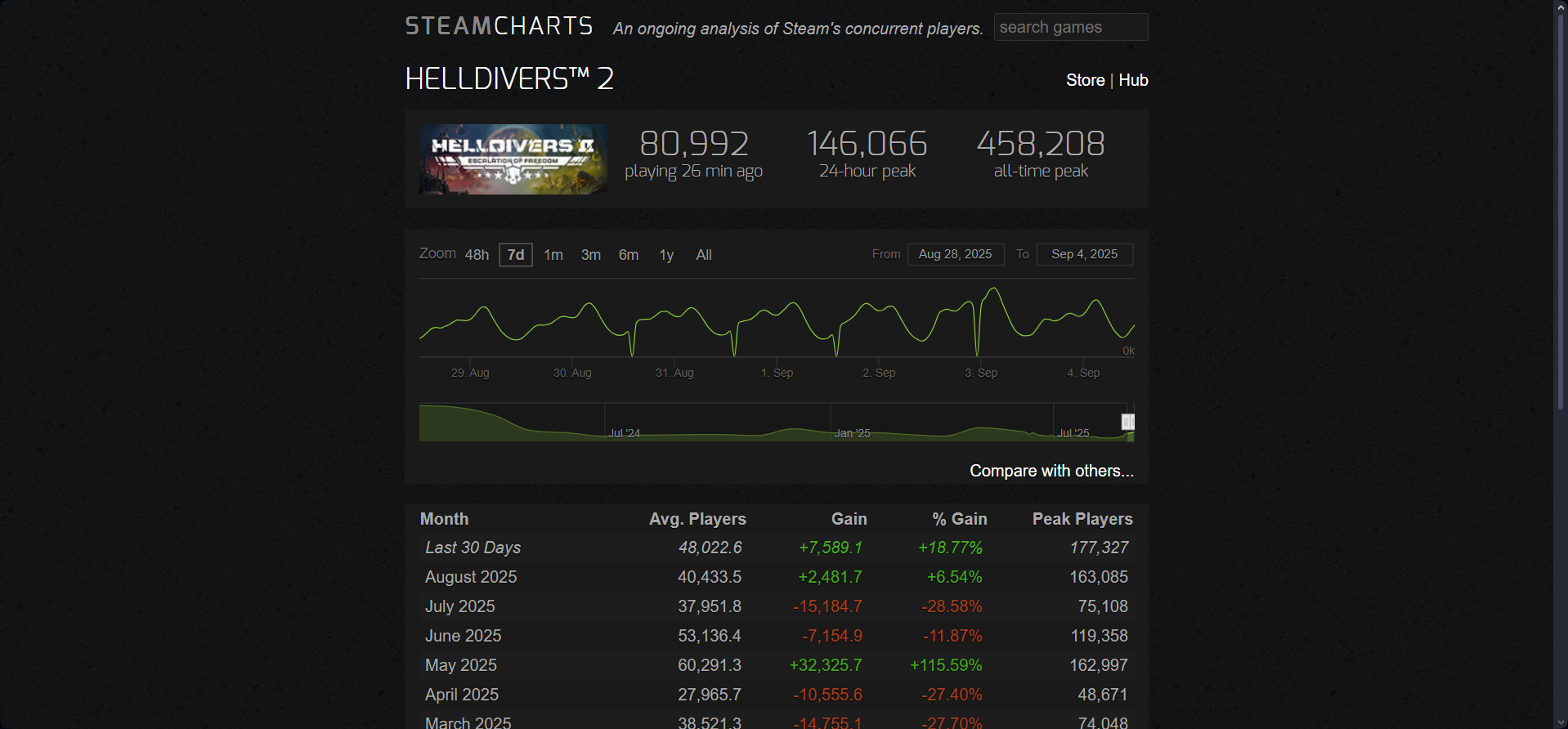This screenshot has width=1568, height=729.
Task: Click the STEAMCHARTS logo
Action: coord(499,26)
